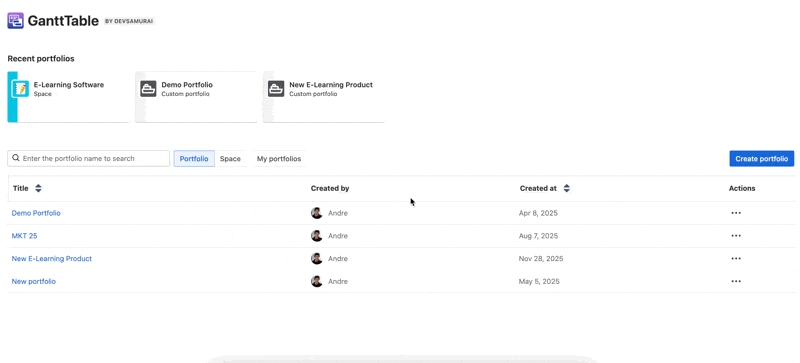
Task: Select the Portfolio tab
Action: [194, 159]
